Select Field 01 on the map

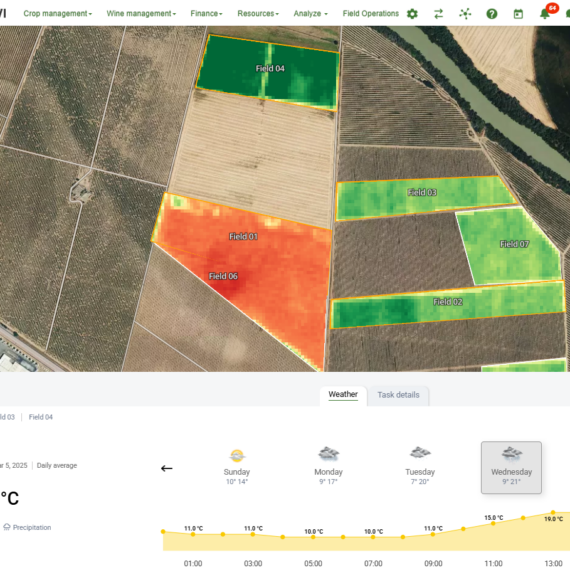pyautogui.click(x=243, y=237)
